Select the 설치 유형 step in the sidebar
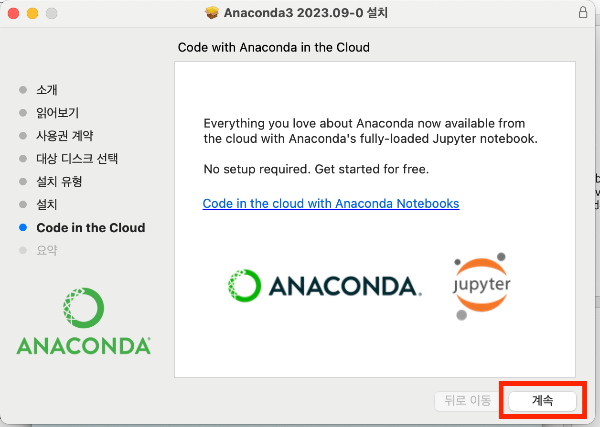The width and height of the screenshot is (600, 427). (59, 181)
